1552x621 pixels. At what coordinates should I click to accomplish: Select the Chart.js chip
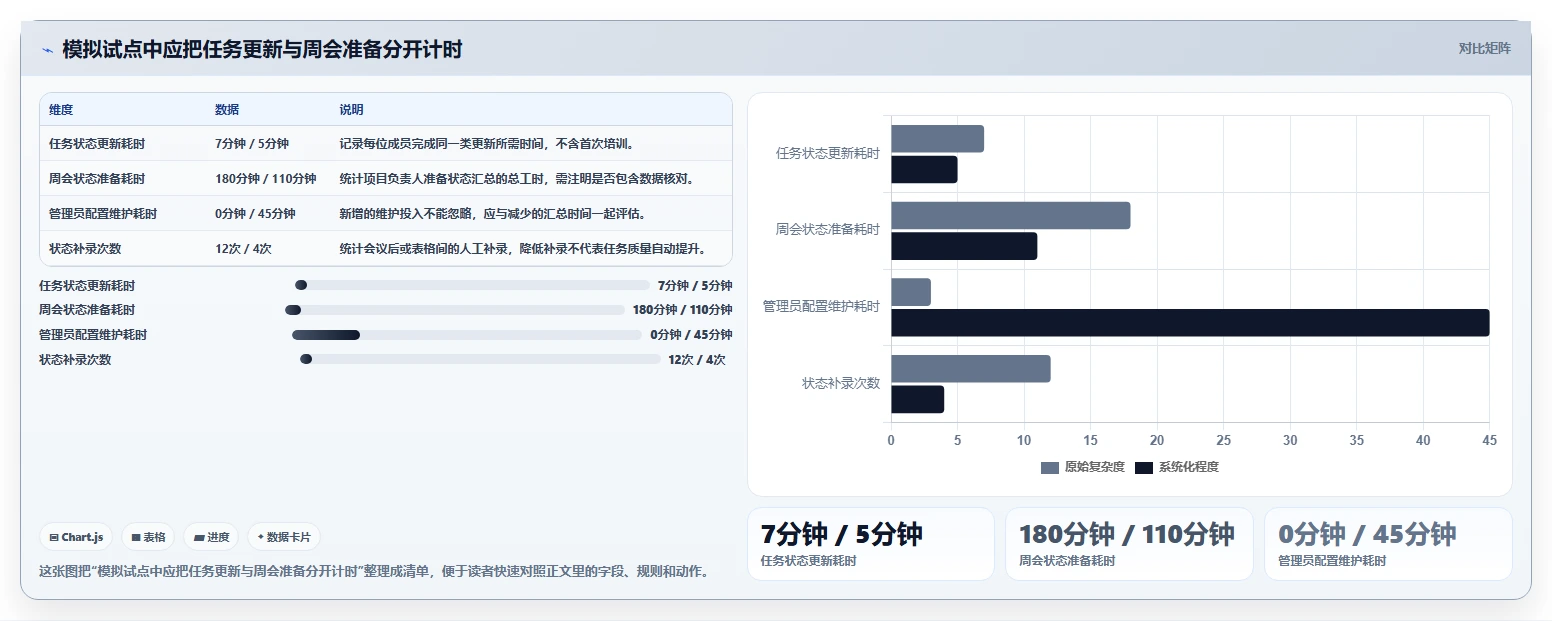point(77,537)
